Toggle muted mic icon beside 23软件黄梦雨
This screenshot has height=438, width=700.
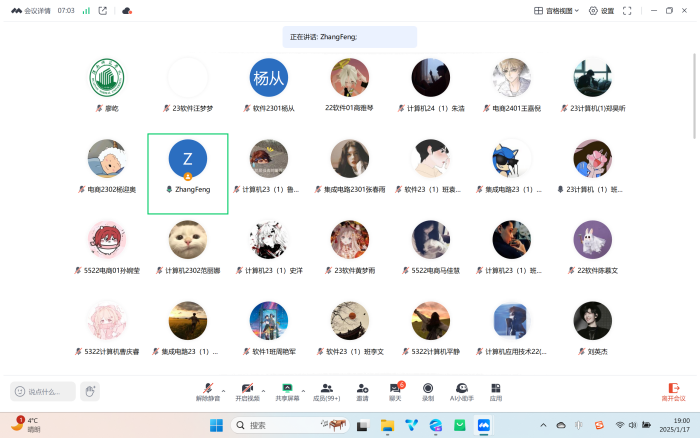329,270
